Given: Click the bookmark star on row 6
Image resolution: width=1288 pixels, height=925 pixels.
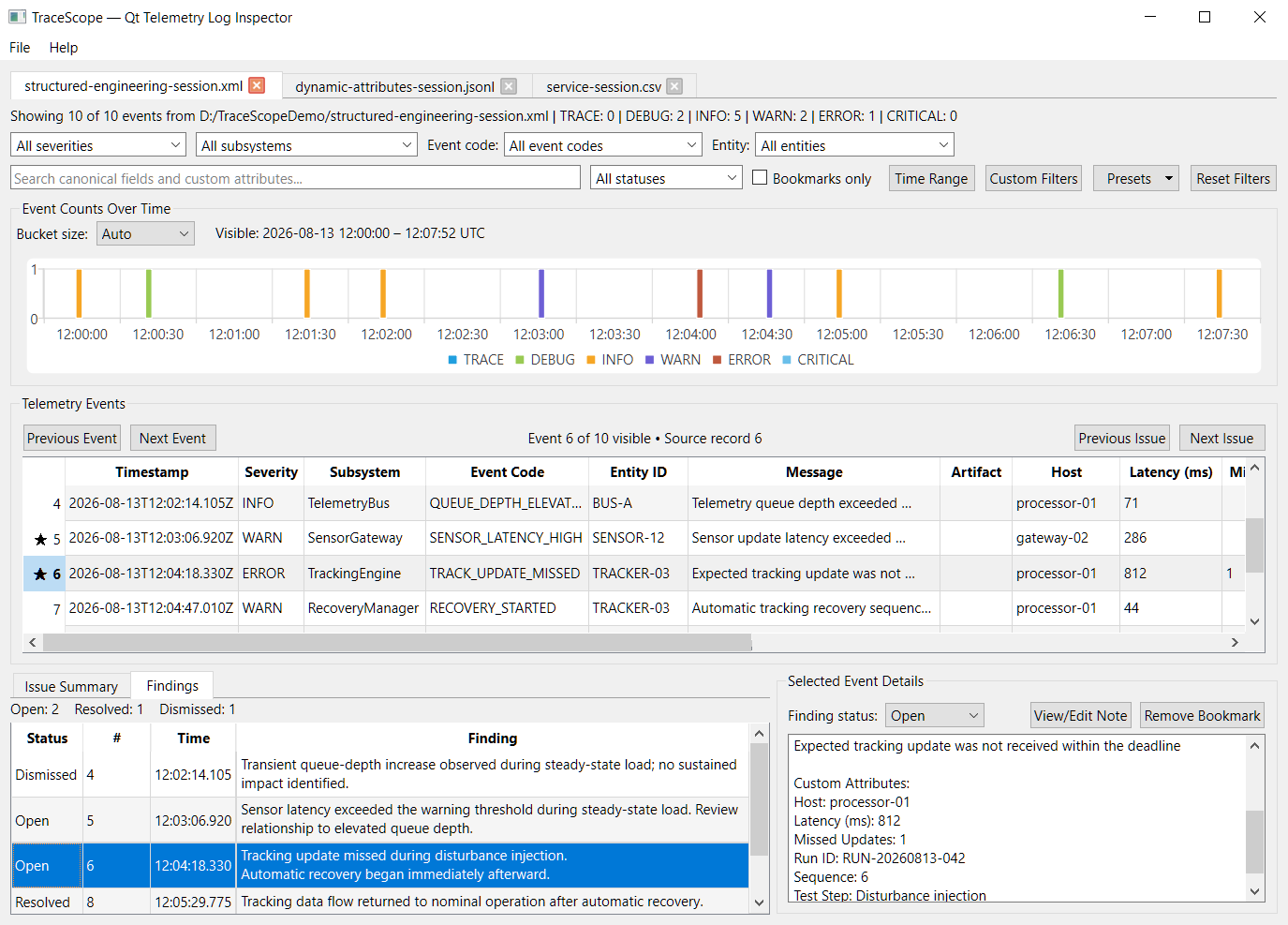Looking at the screenshot, I should [40, 574].
